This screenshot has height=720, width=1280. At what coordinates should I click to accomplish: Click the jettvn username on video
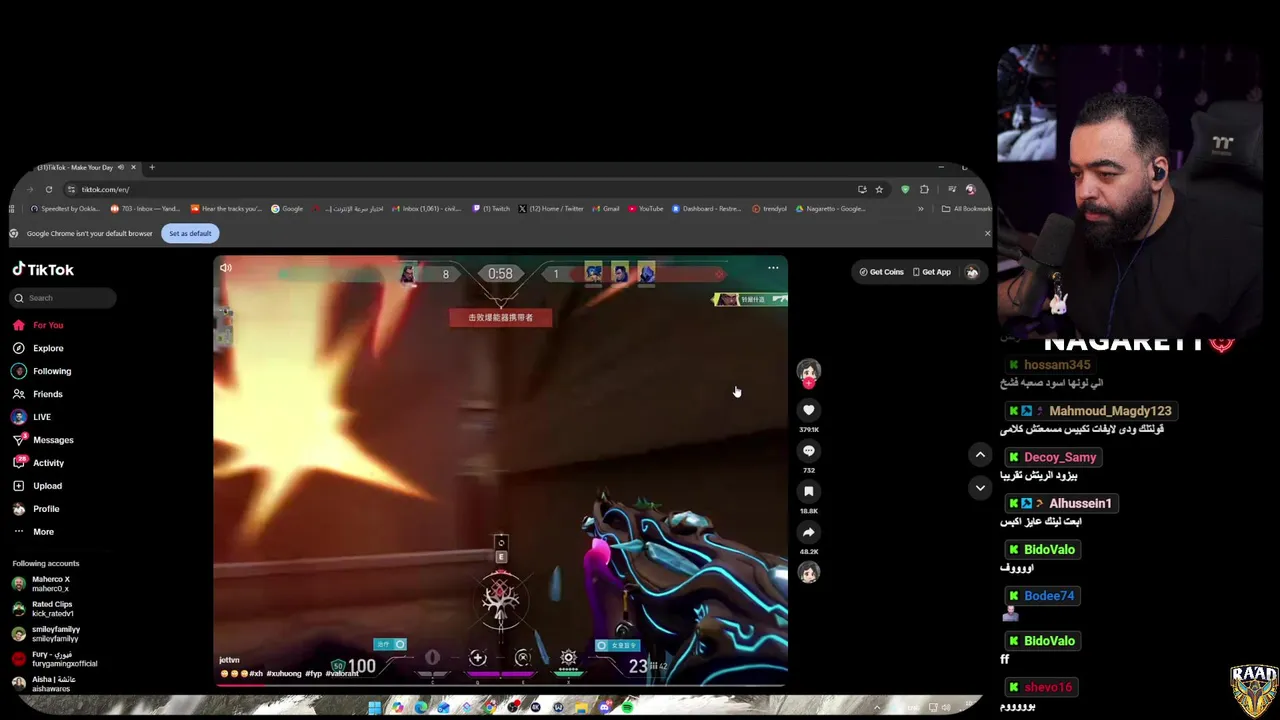point(229,660)
